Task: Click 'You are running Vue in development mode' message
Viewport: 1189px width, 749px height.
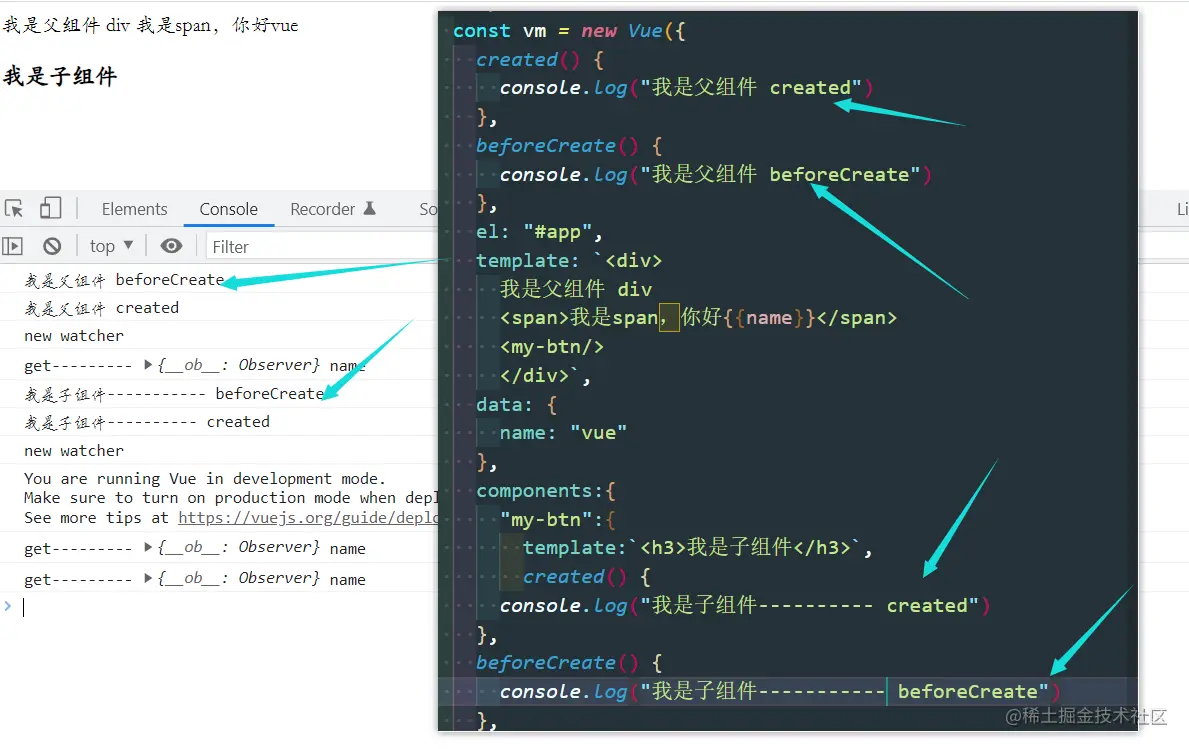Action: [x=205, y=479]
